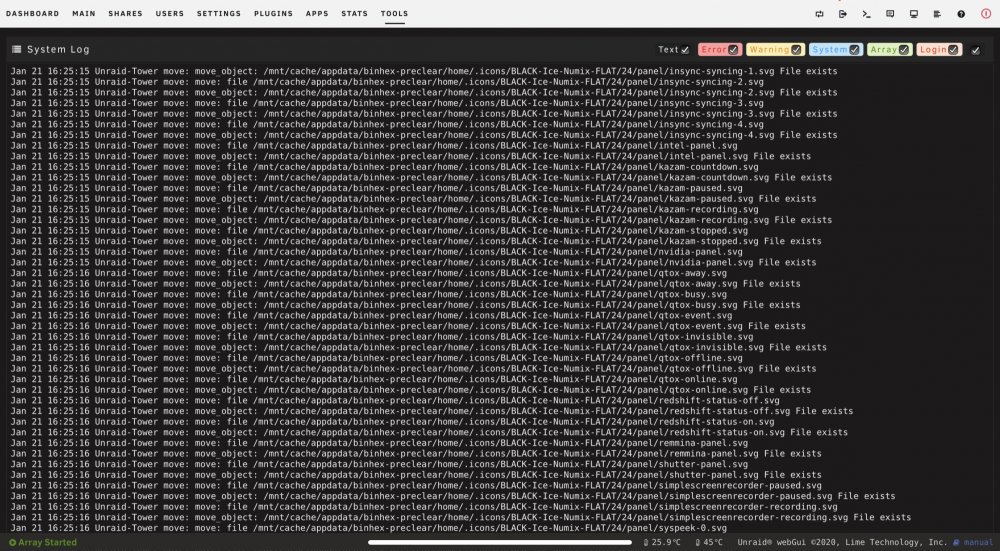Click the System Log list icon
Viewport: 1000px width, 551px height.
click(17, 49)
